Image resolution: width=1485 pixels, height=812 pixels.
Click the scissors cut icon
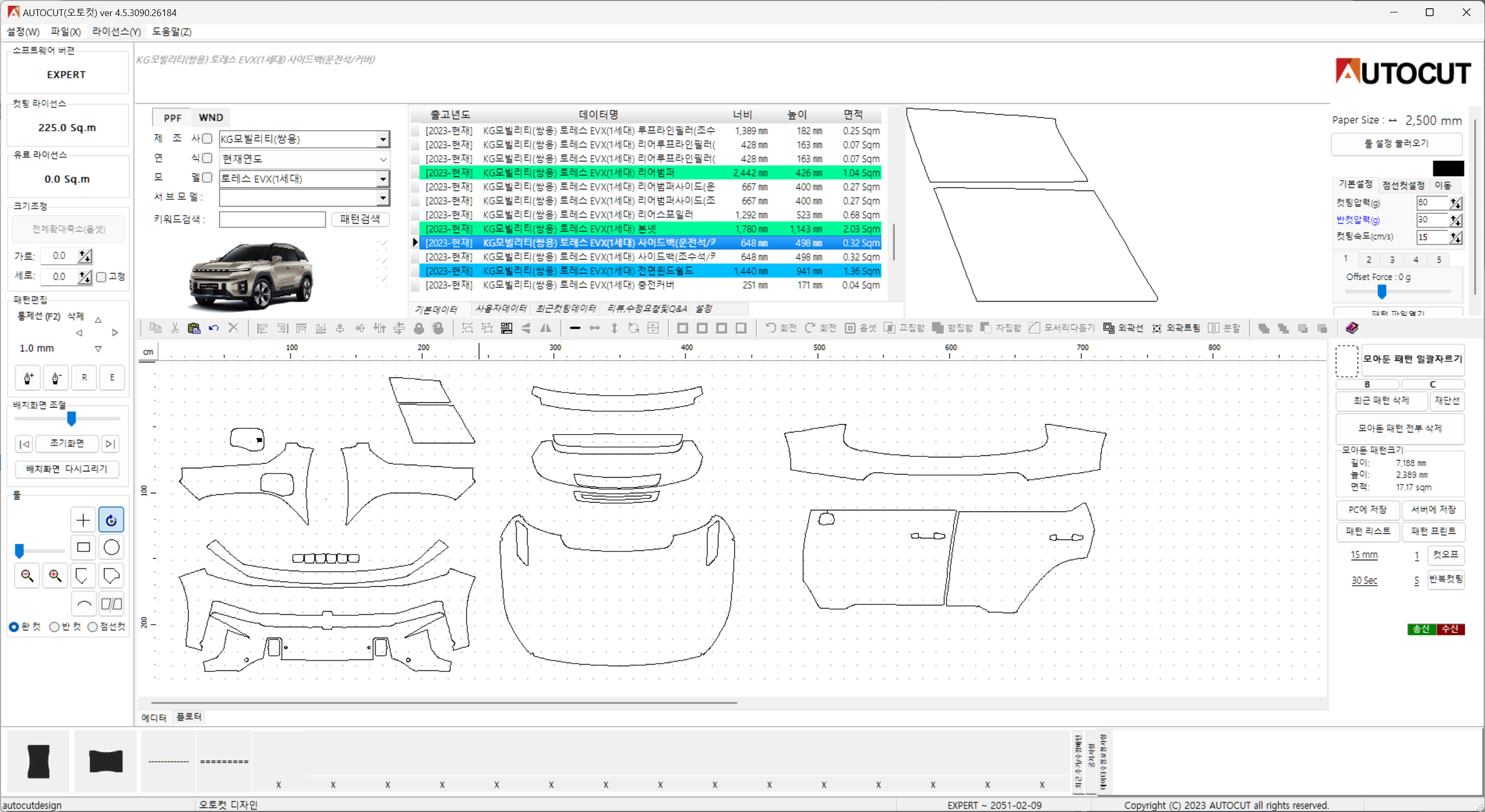point(175,328)
